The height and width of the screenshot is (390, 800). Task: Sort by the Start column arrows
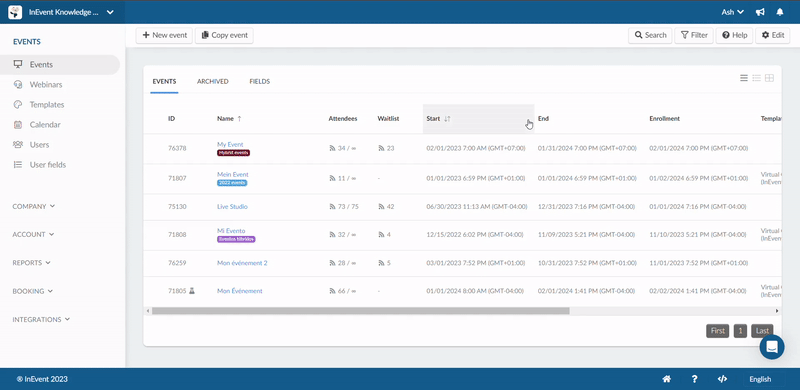point(447,118)
